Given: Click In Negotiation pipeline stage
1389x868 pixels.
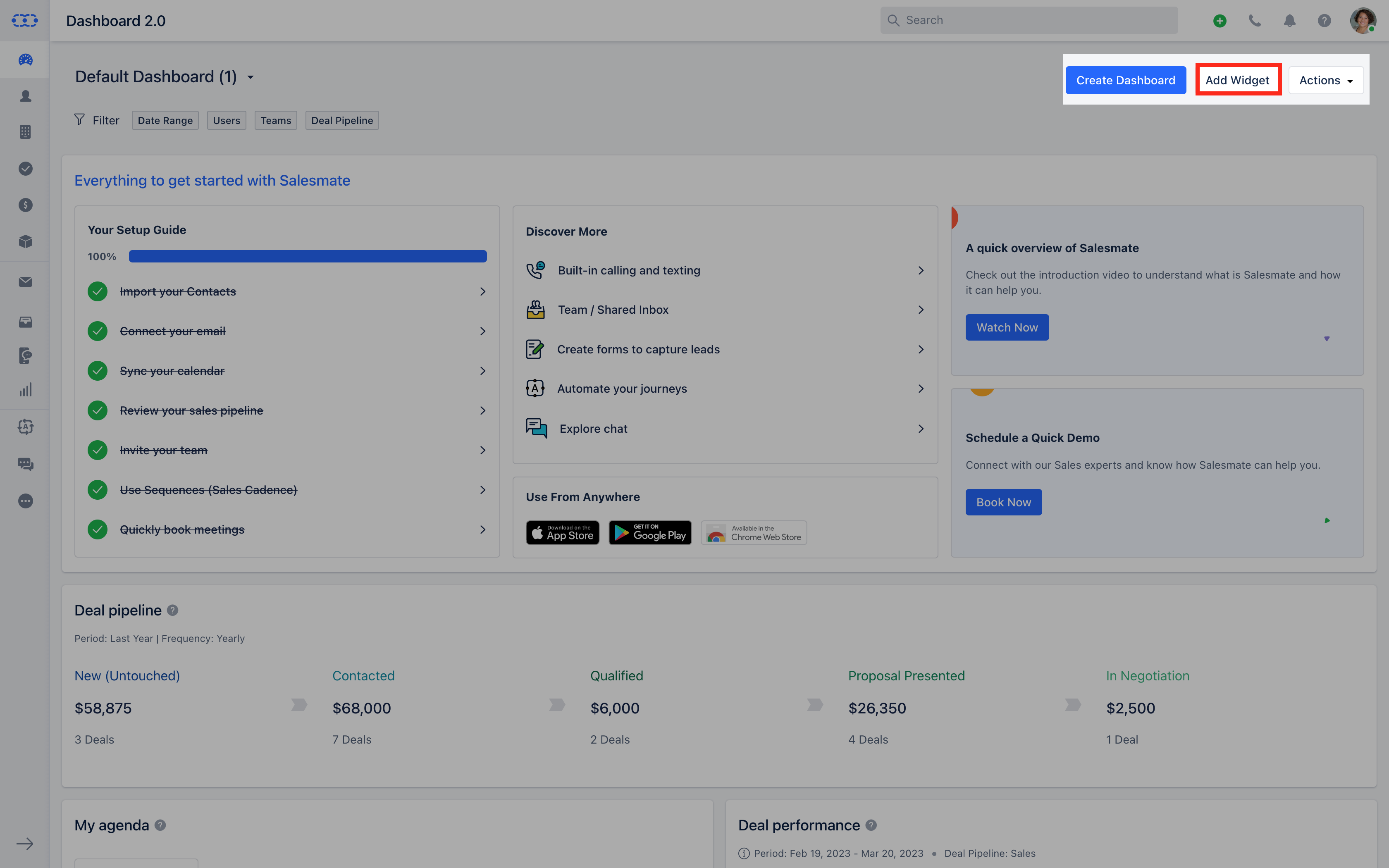Looking at the screenshot, I should tap(1147, 676).
